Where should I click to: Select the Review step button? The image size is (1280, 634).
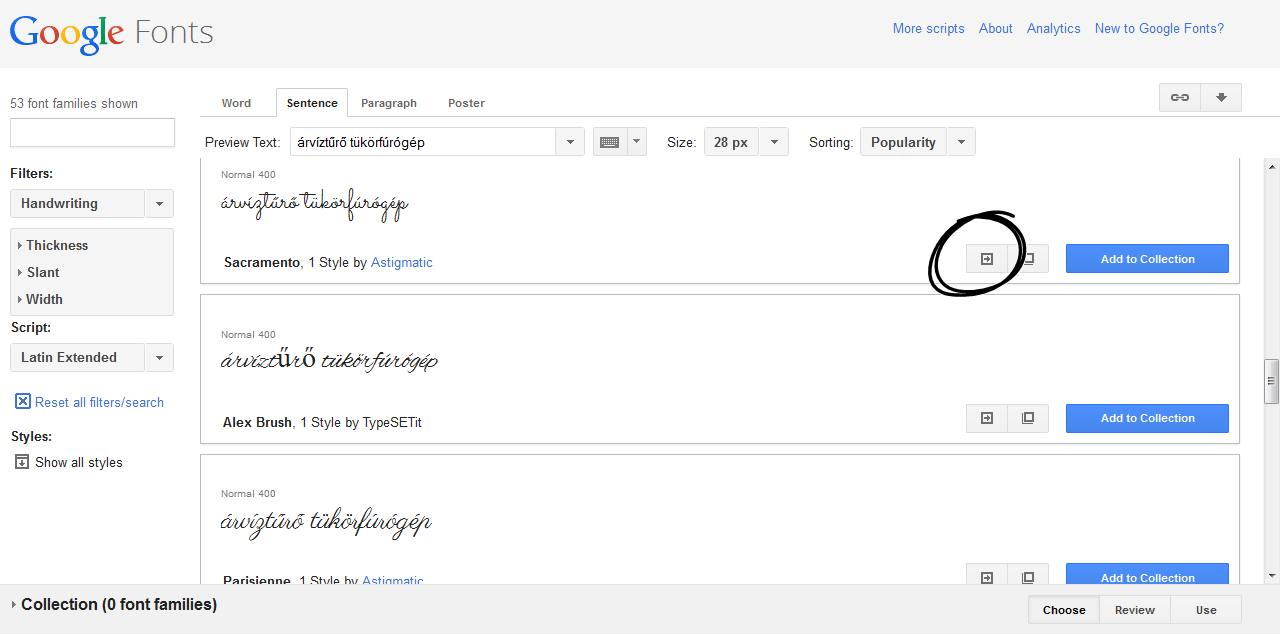click(1135, 610)
